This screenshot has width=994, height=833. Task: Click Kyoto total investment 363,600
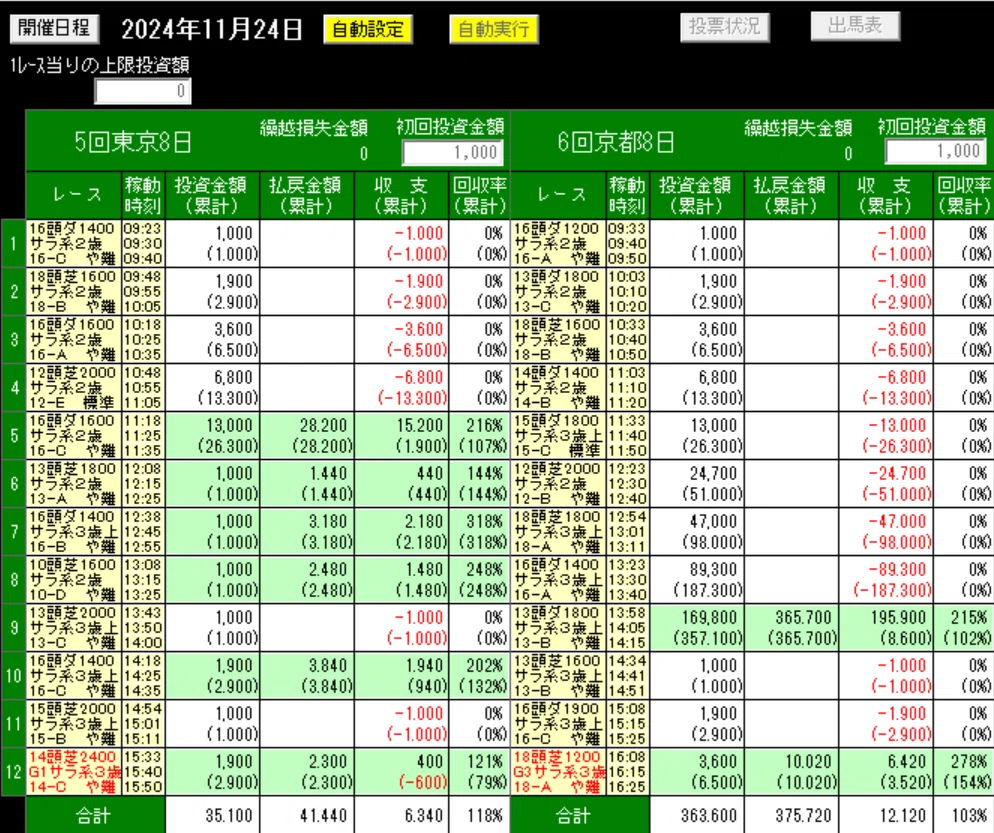coord(697,815)
